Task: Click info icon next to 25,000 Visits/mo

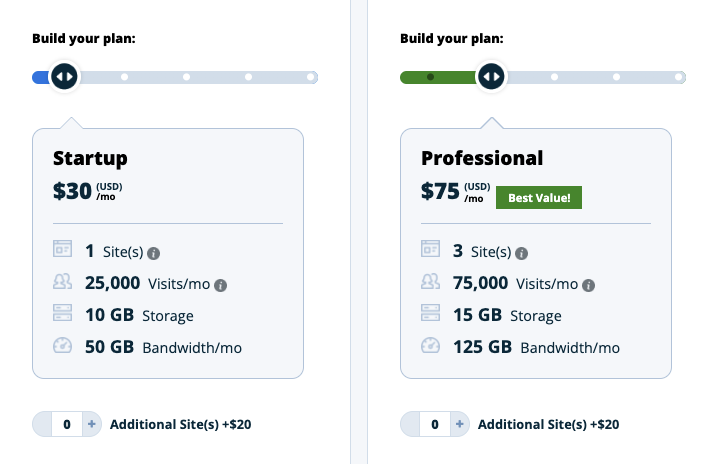Action: [x=220, y=285]
